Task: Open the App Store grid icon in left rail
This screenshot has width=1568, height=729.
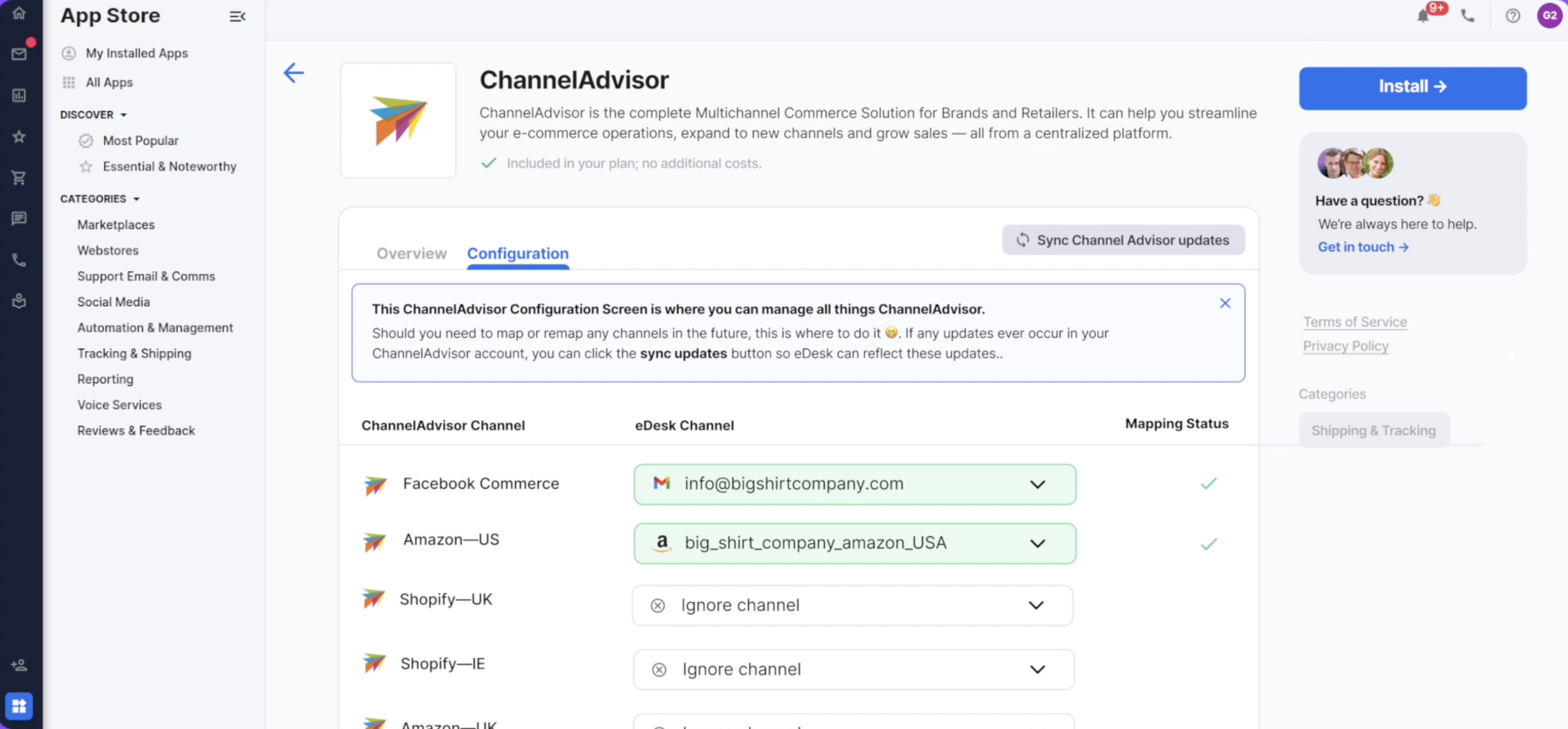Action: pos(19,706)
